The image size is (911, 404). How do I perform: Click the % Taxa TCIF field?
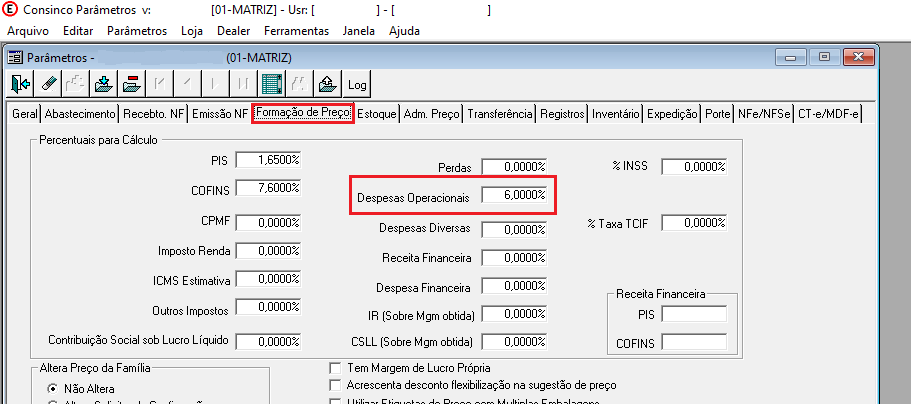(694, 223)
